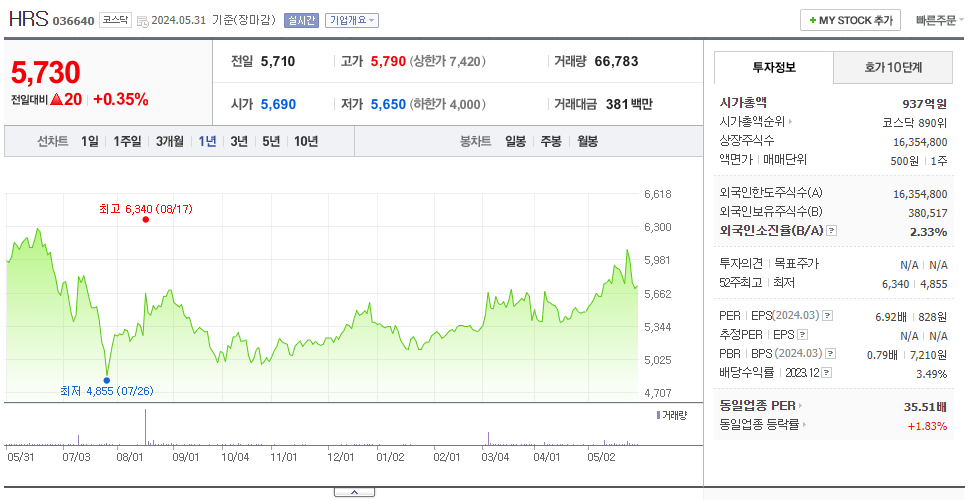Click help icon next to PER EPS(2024.03)
This screenshot has height=500, width=968.
click(828, 316)
